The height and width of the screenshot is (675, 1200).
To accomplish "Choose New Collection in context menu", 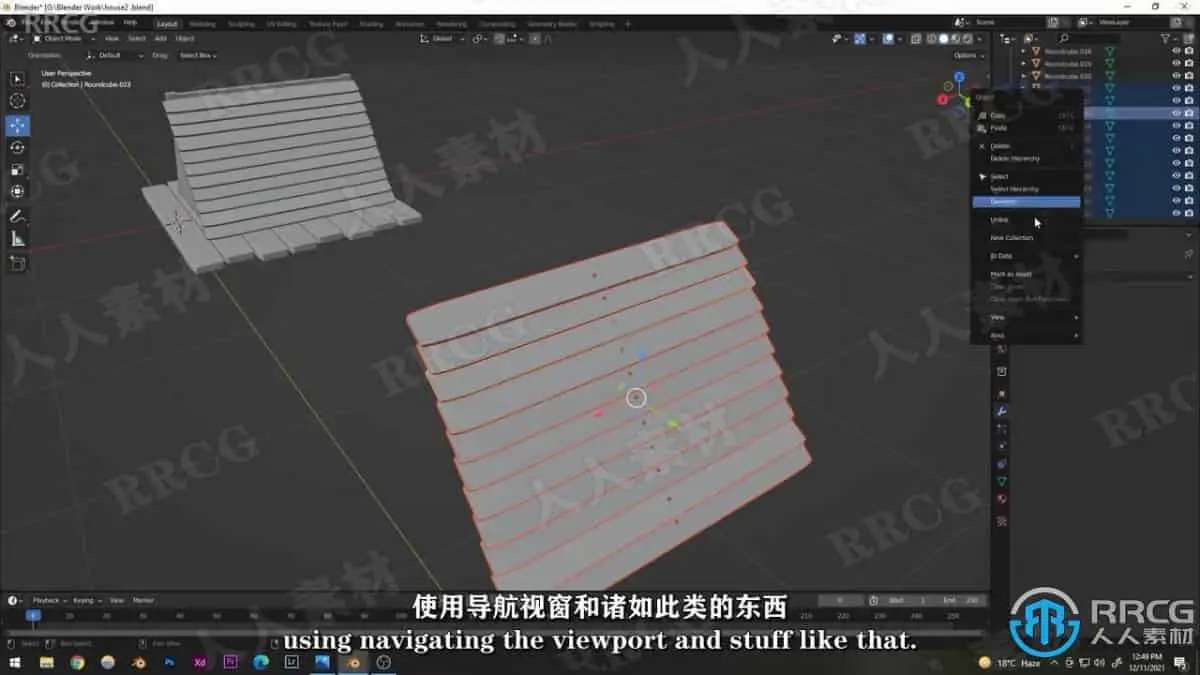I will tap(1026, 238).
